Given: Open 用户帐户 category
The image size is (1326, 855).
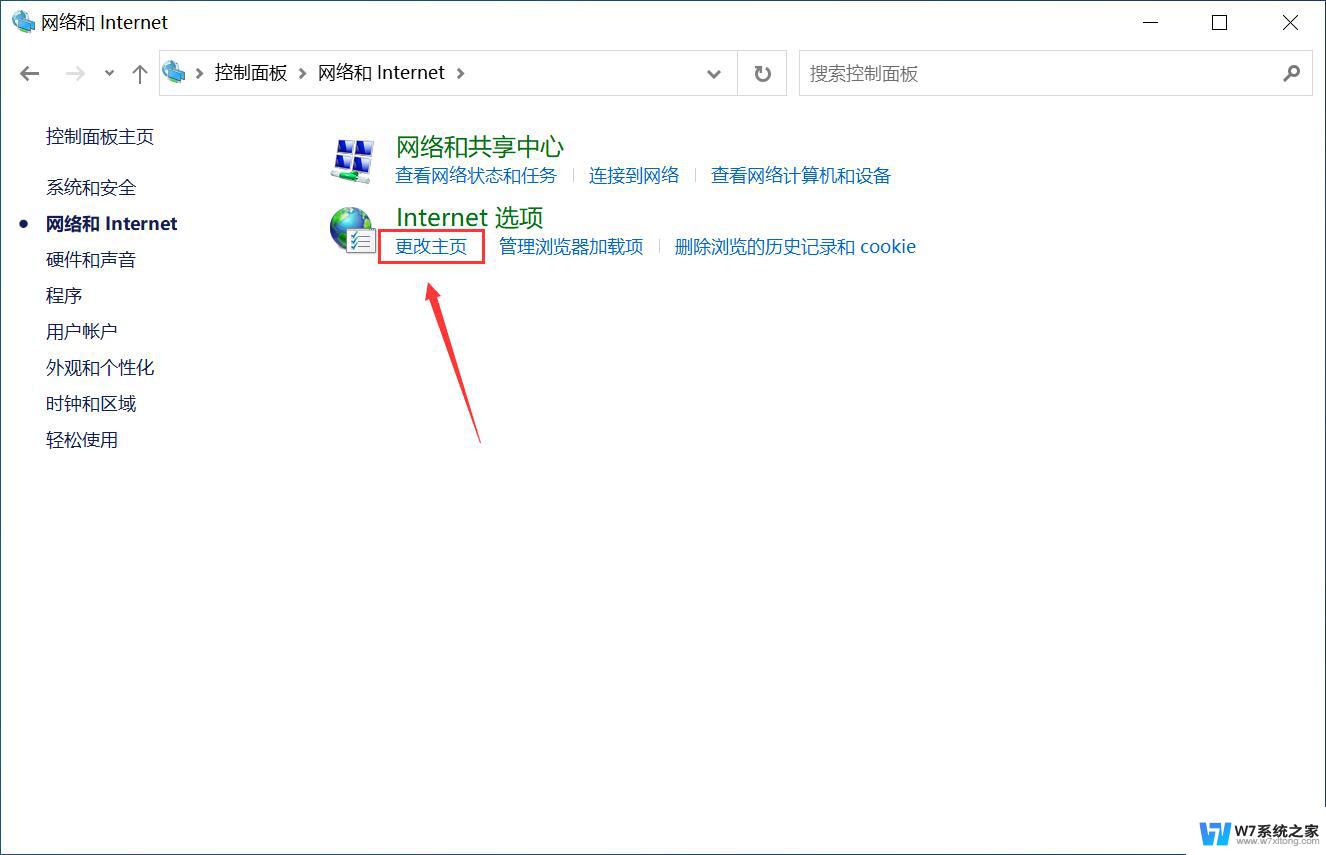Looking at the screenshot, I should pyautogui.click(x=82, y=332).
